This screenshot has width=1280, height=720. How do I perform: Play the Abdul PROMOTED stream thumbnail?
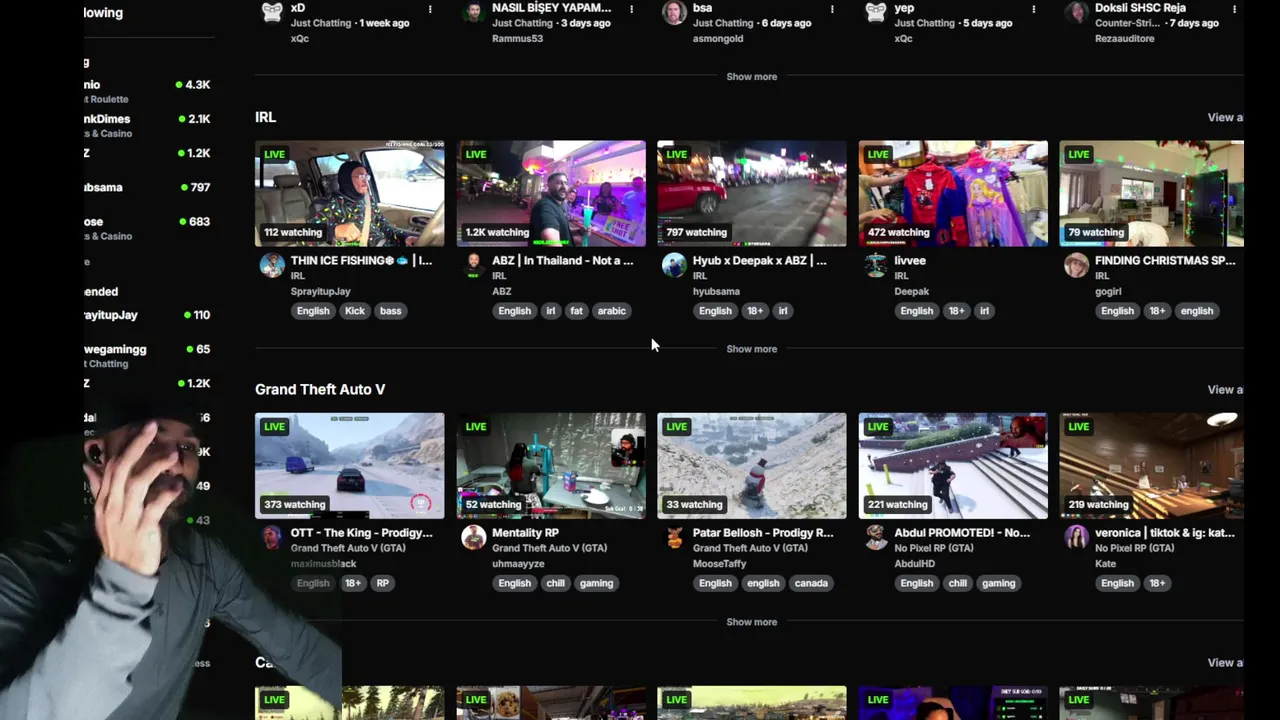[x=953, y=466]
